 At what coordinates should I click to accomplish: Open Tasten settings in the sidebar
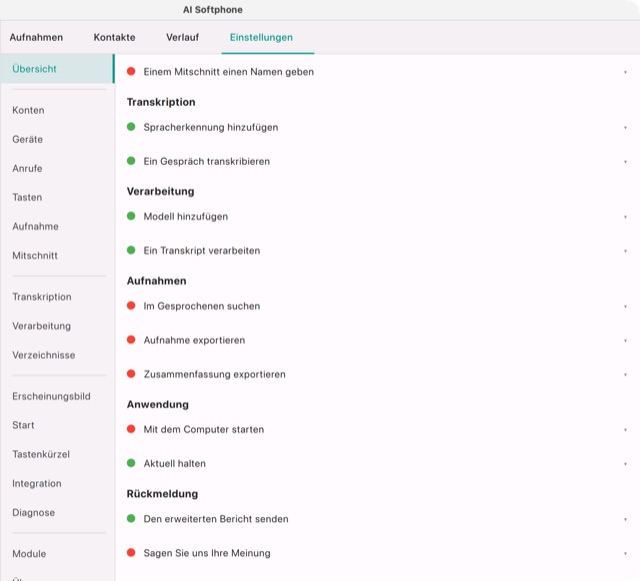click(27, 197)
